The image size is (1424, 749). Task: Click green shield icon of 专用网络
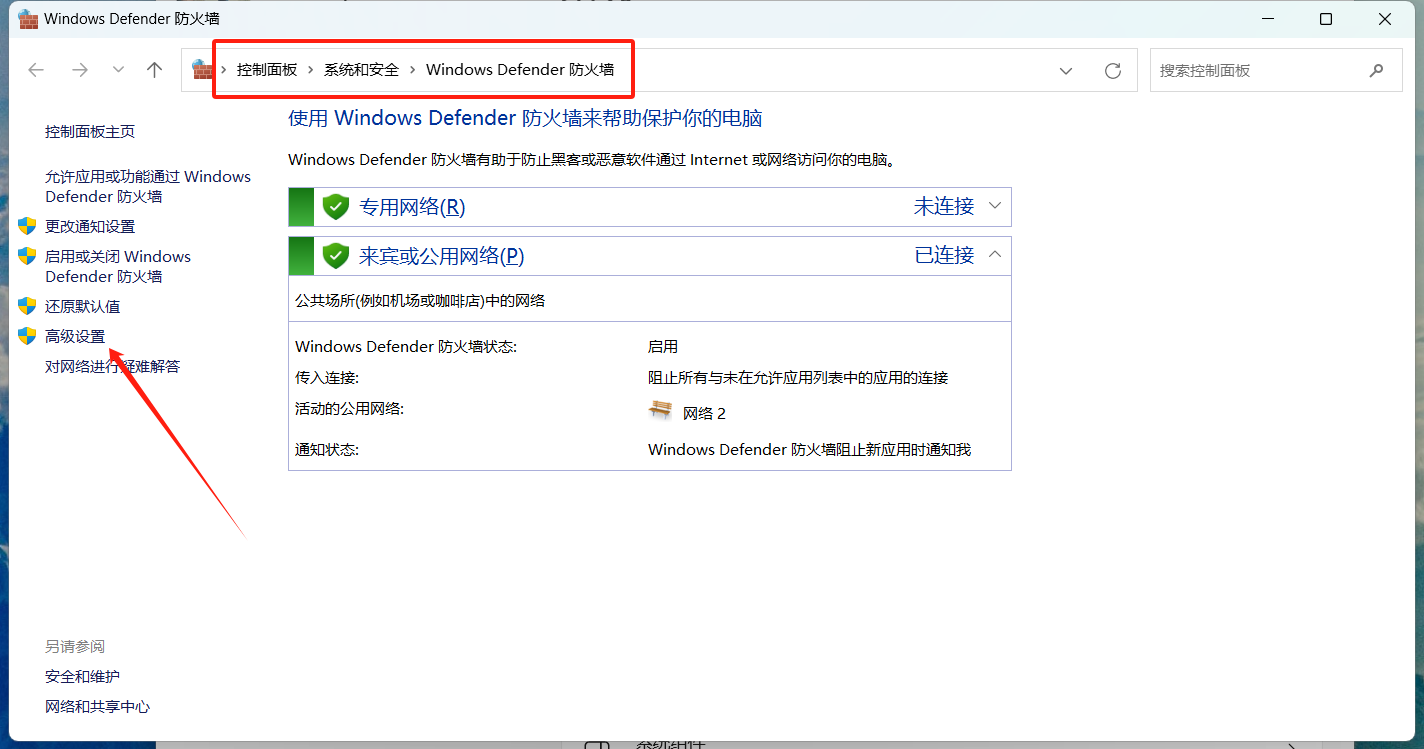[x=335, y=207]
